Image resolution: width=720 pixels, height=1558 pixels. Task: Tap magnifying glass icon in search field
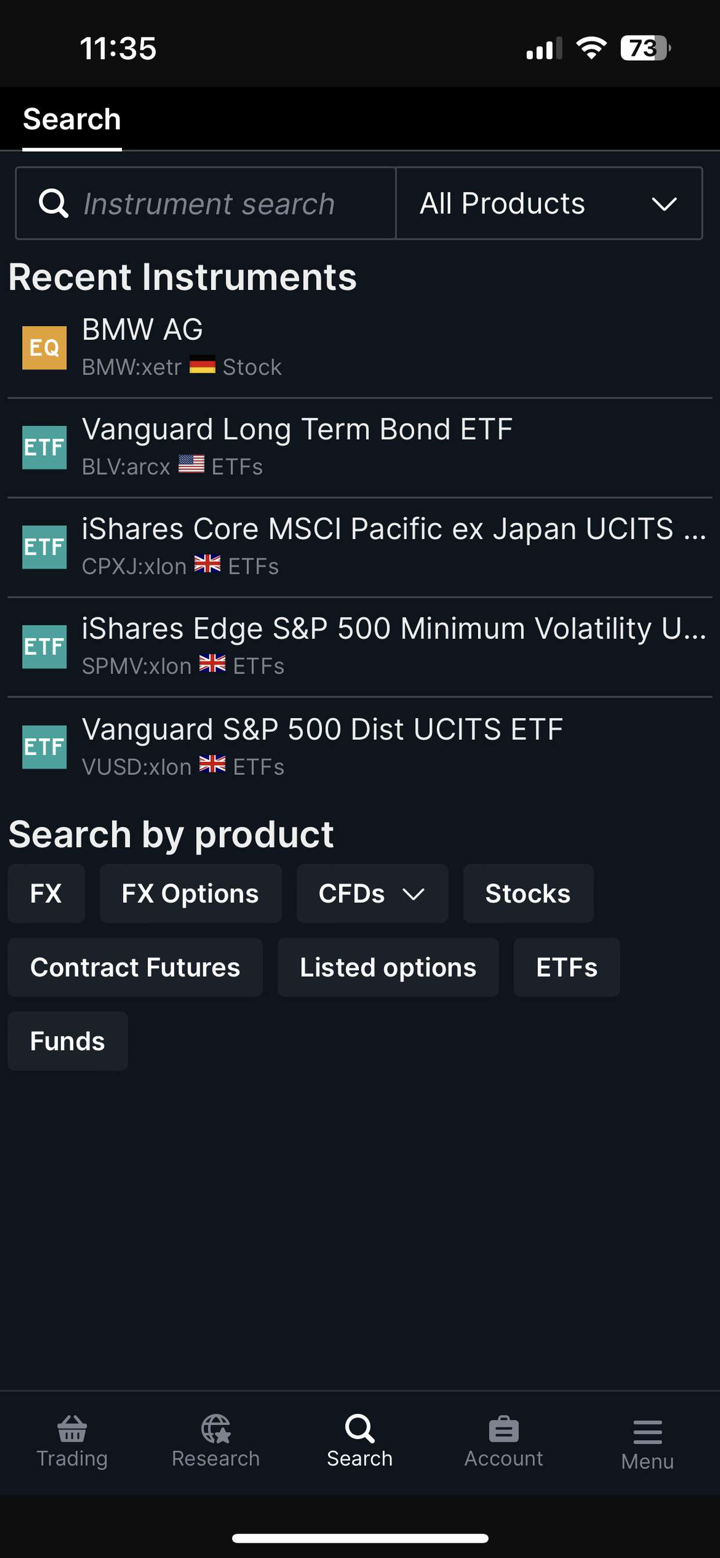(x=54, y=204)
